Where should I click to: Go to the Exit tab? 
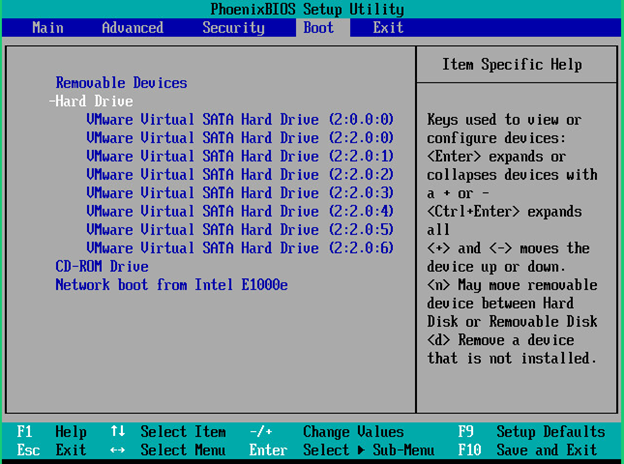click(x=388, y=28)
